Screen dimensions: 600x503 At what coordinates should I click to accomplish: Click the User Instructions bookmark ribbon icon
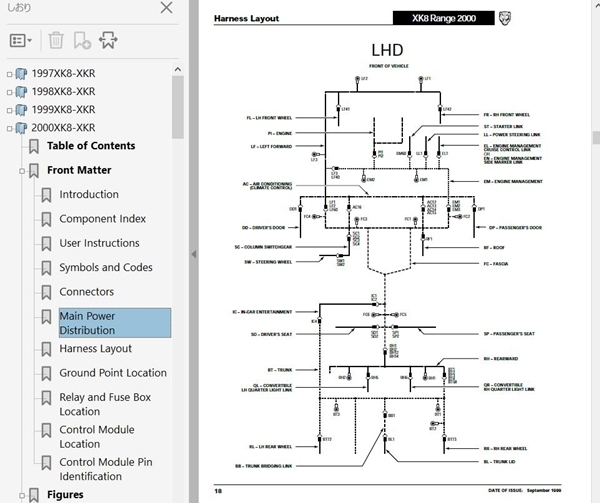coord(46,244)
